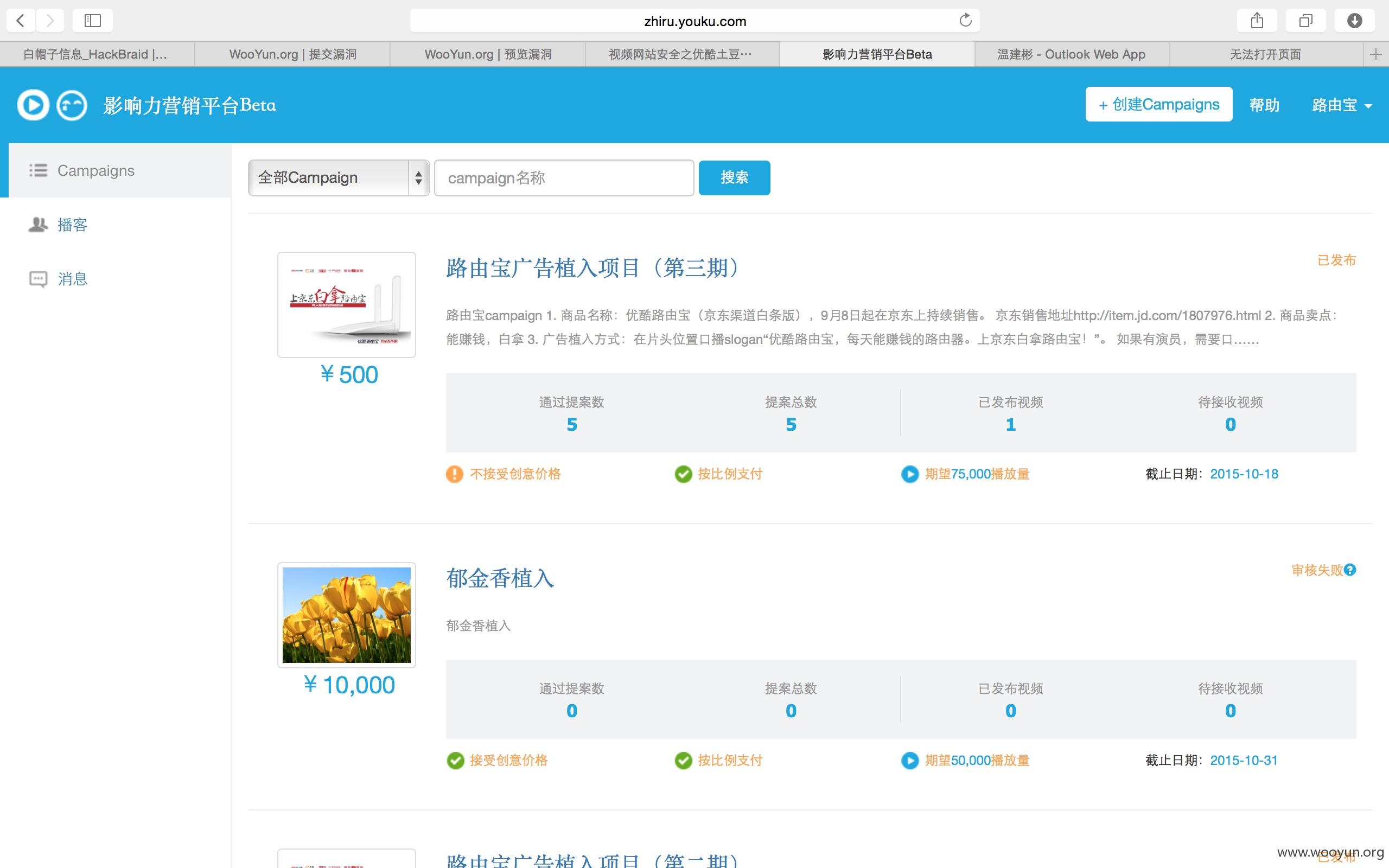Click 待接收视频 count 0 in 第三期 campaign

1230,424
